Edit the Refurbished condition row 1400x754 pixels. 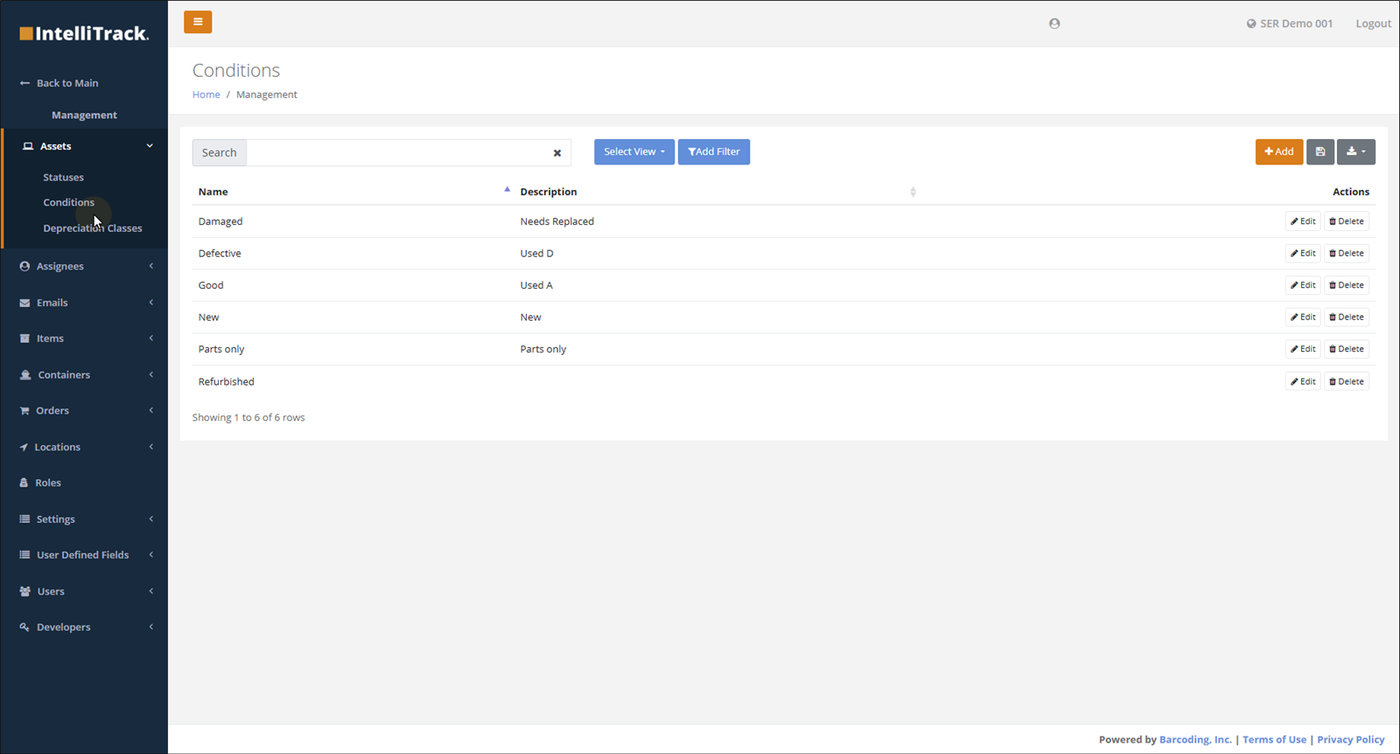[x=1303, y=381]
